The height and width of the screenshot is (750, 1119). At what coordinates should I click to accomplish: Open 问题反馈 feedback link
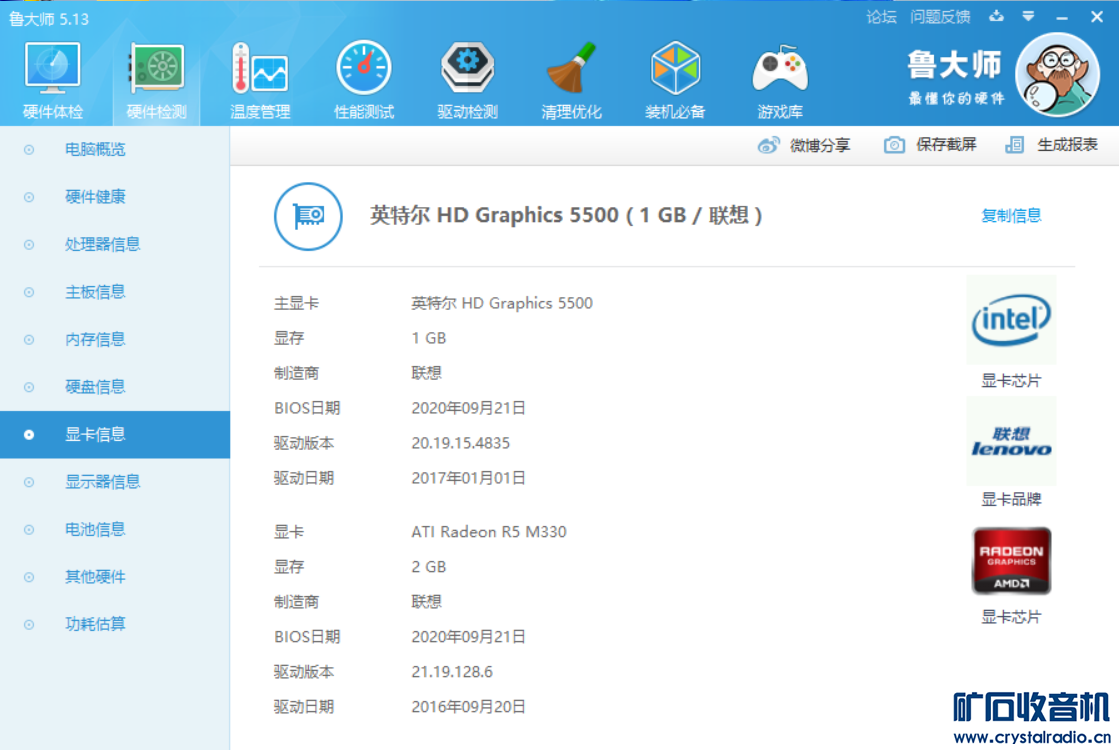(x=940, y=17)
